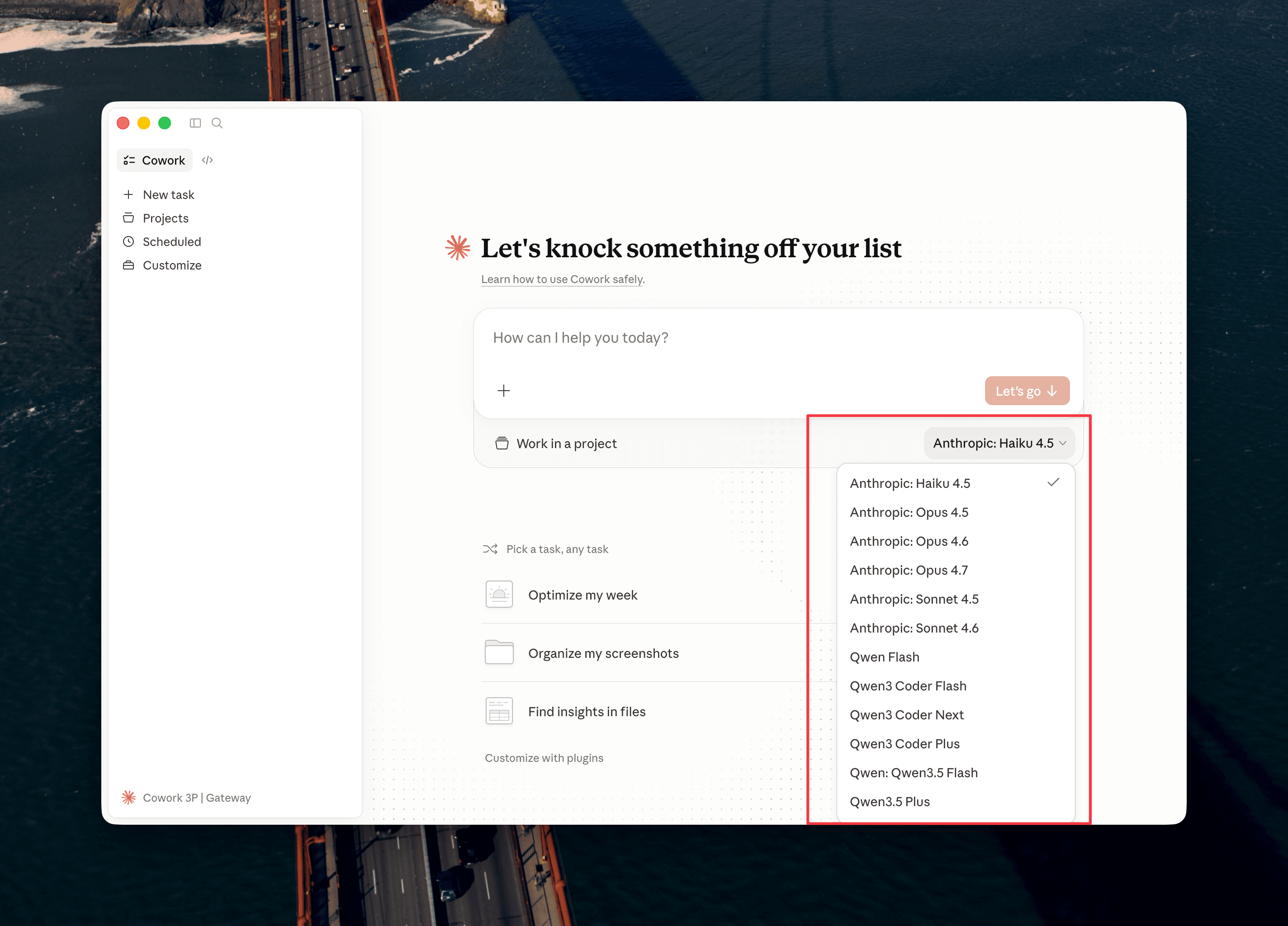The height and width of the screenshot is (926, 1288).
Task: Open the Cowork tab
Action: (155, 160)
